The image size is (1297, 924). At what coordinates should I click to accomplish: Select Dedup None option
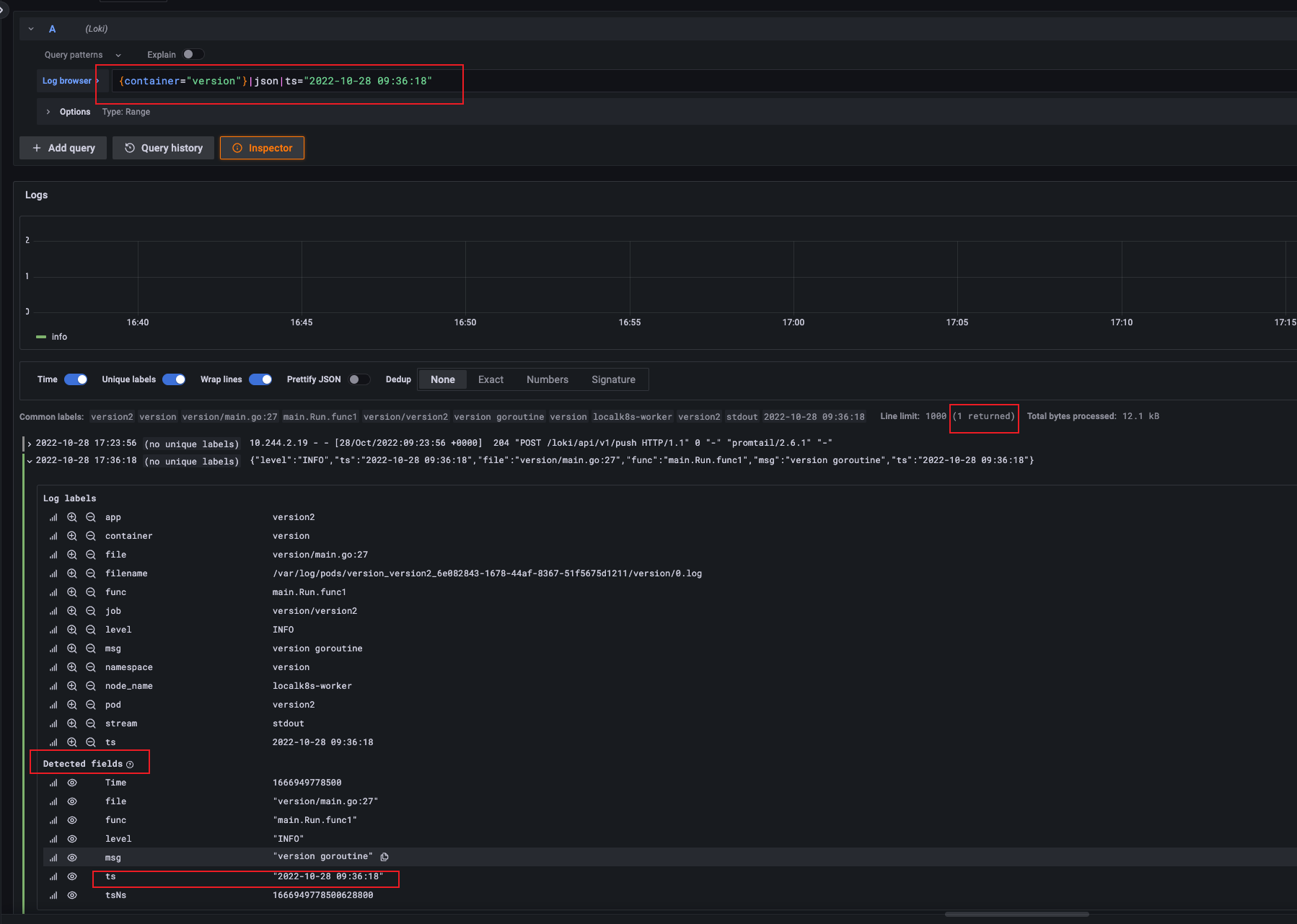[x=443, y=379]
